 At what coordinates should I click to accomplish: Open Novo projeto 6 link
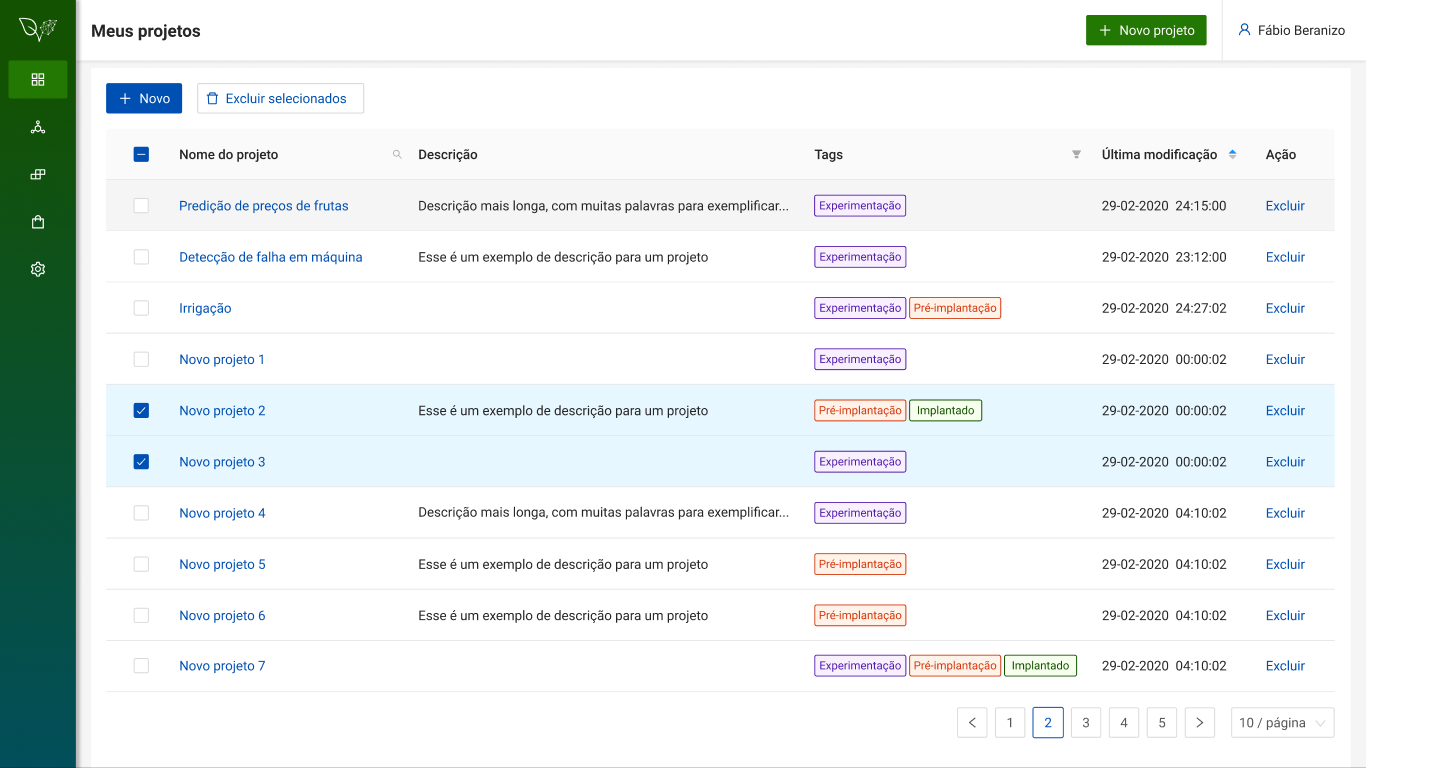(222, 615)
